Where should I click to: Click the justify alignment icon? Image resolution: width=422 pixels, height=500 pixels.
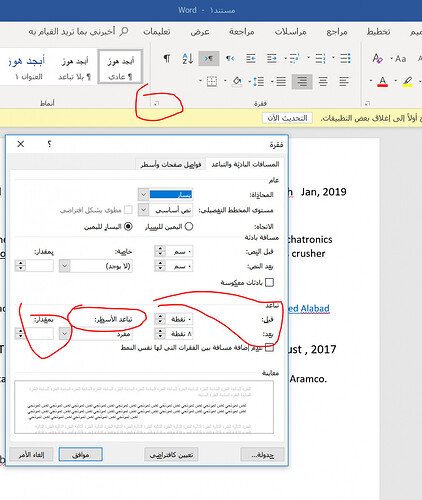pyautogui.click(x=281, y=81)
